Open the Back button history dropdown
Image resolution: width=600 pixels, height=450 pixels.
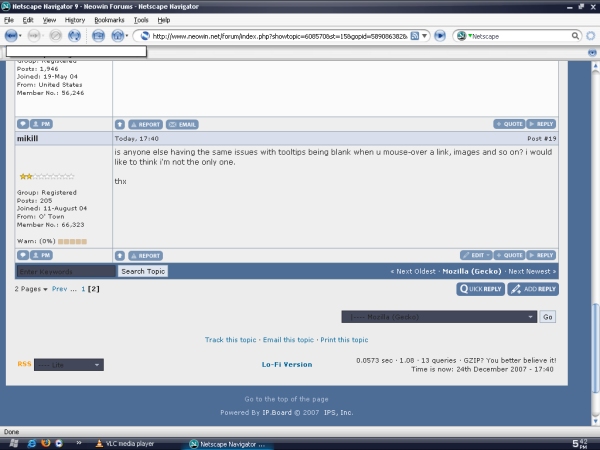pos(20,36)
